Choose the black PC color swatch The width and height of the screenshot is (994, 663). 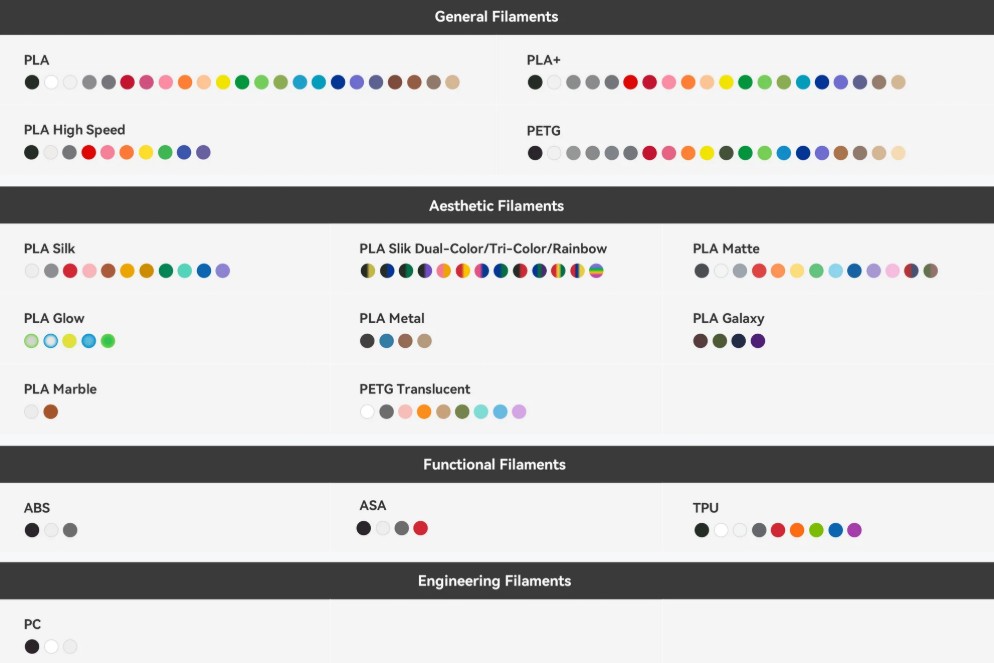click(x=32, y=646)
